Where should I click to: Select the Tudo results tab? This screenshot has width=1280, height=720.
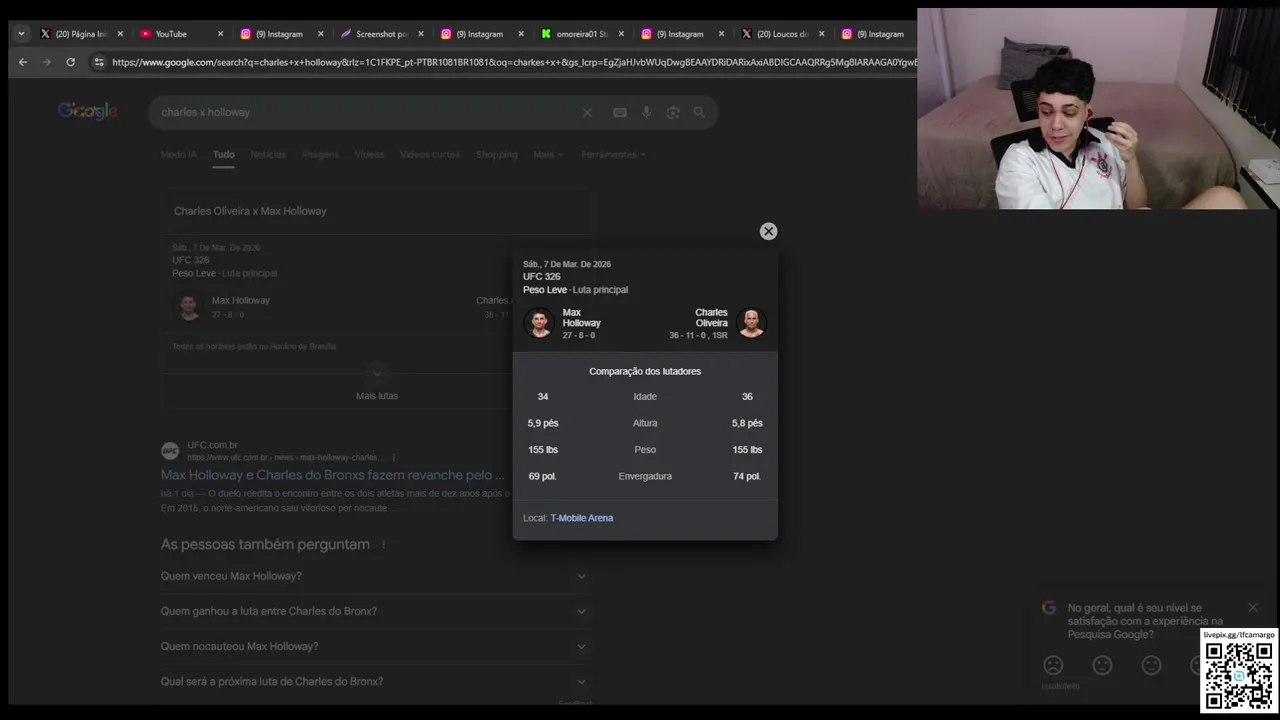(223, 155)
